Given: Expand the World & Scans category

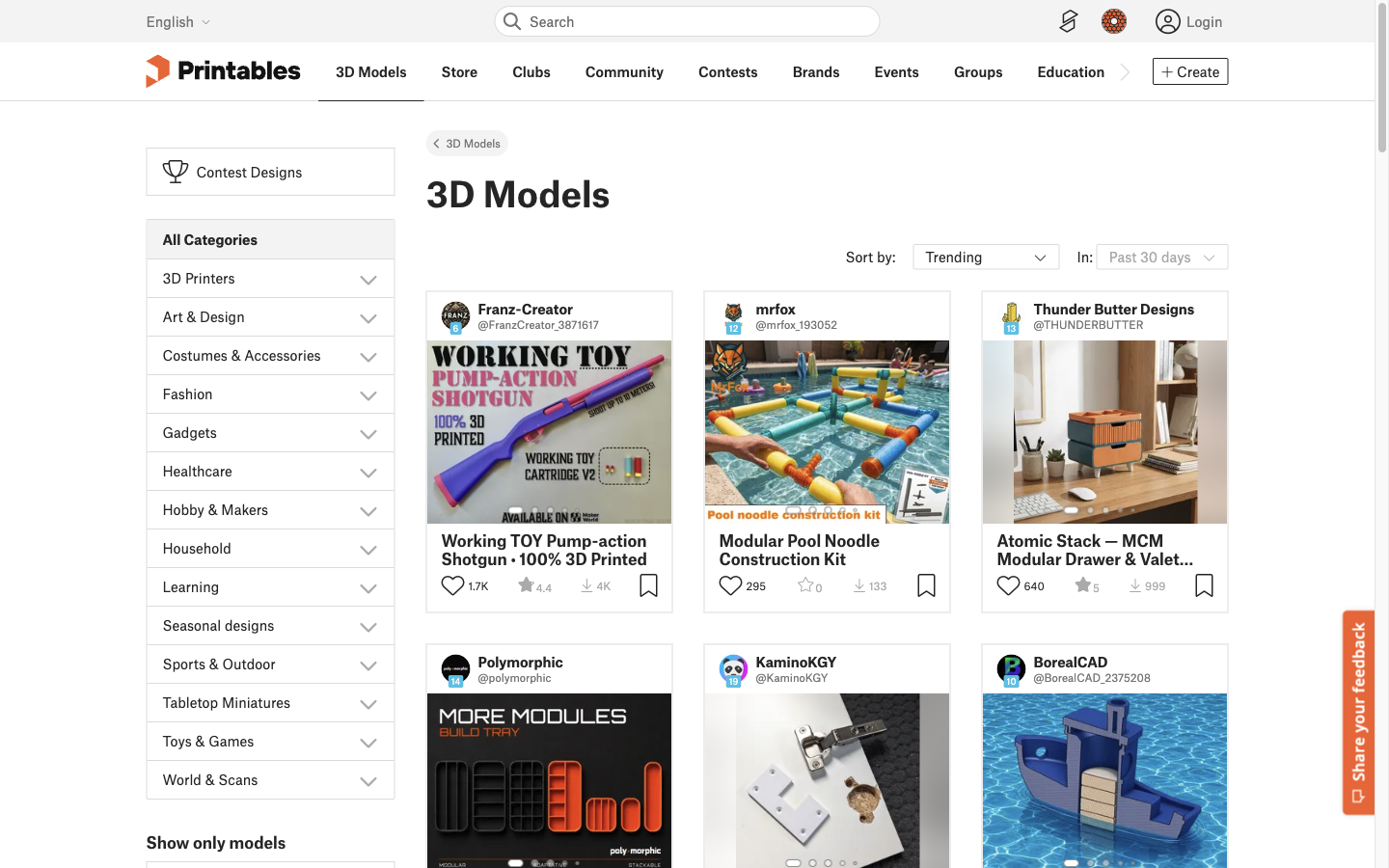Looking at the screenshot, I should coord(368,781).
